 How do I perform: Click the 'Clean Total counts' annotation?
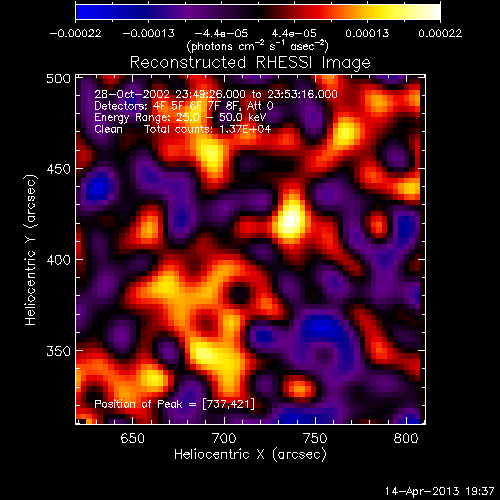click(183, 129)
